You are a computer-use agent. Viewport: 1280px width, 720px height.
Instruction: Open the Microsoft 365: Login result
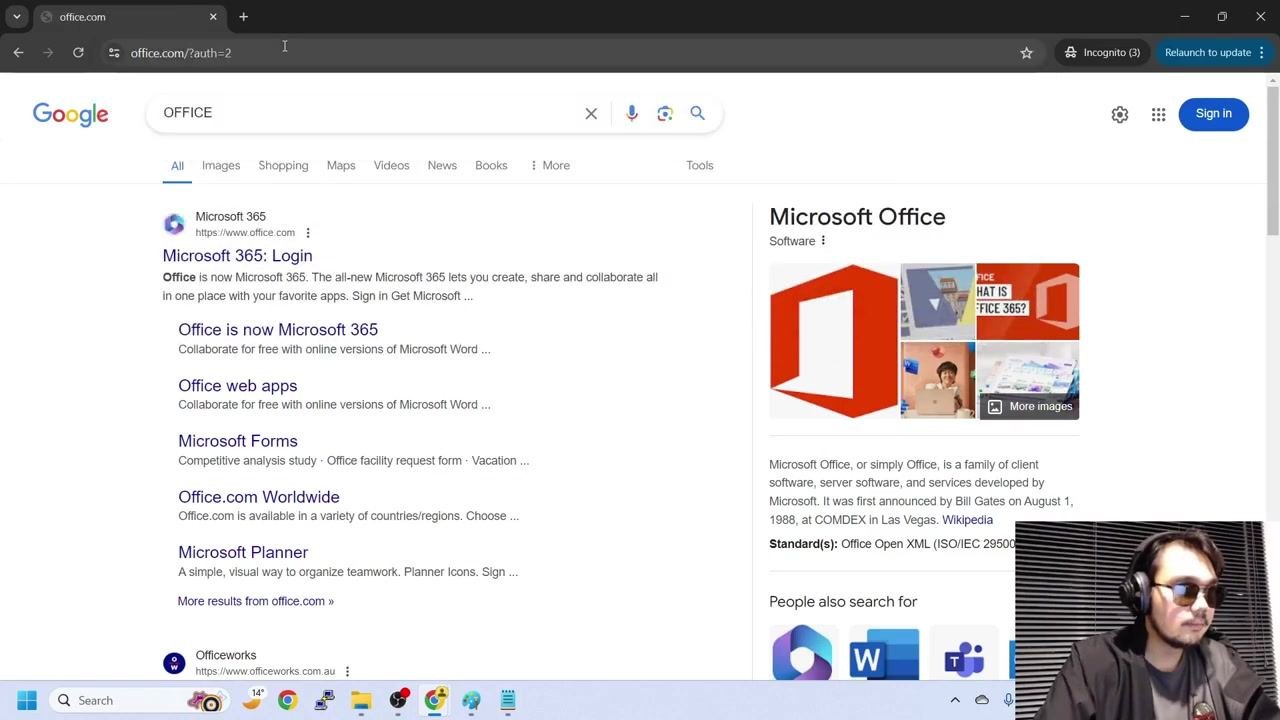(237, 256)
